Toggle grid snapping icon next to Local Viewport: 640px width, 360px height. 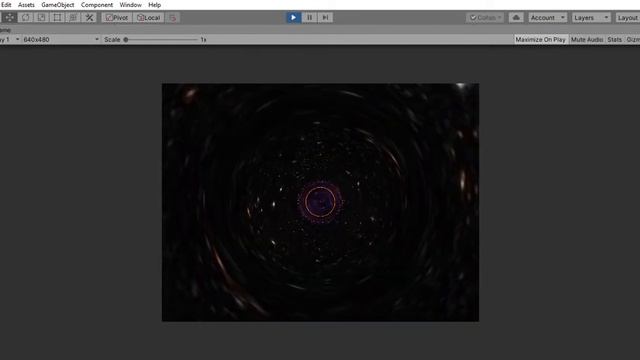(173, 18)
